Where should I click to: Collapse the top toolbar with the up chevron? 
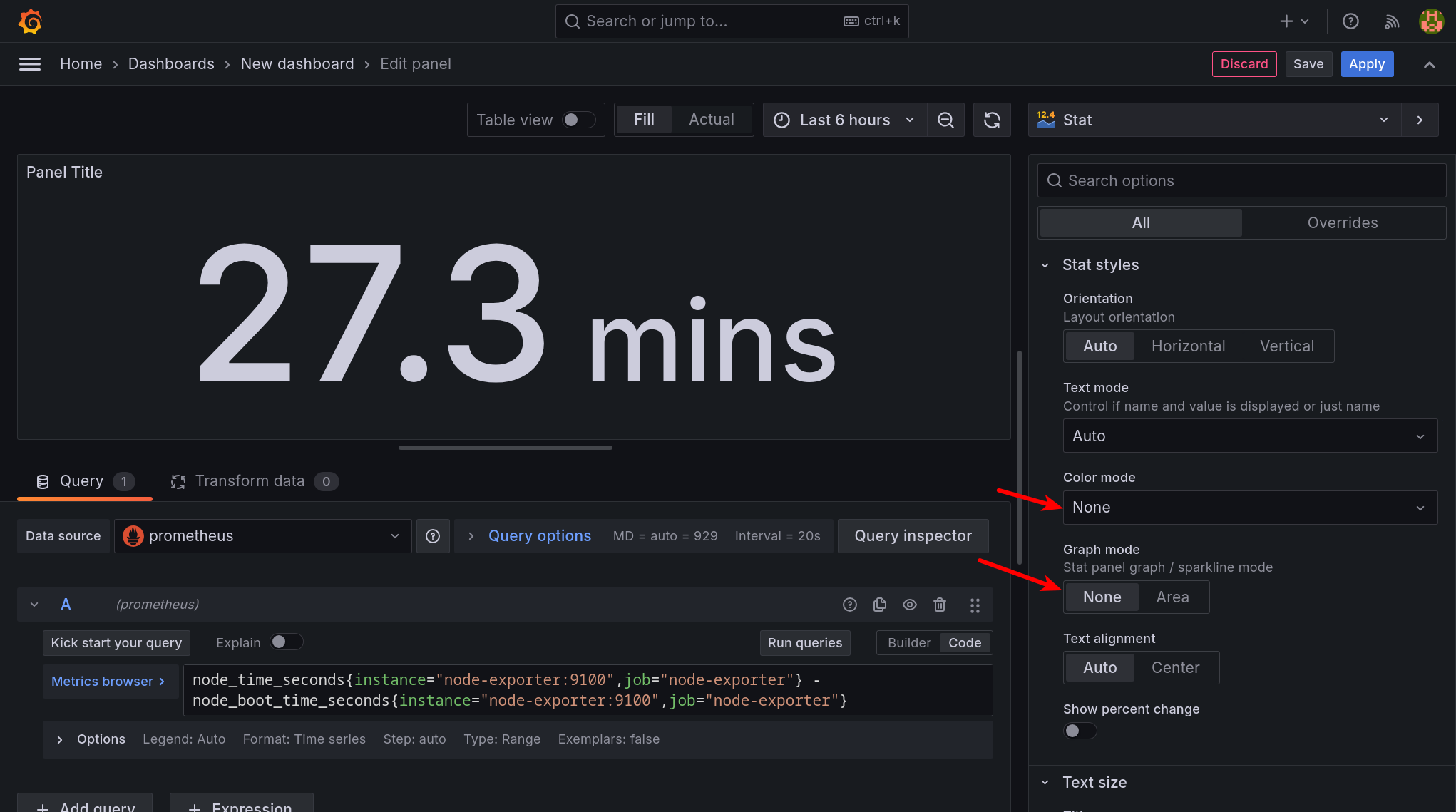[1429, 65]
